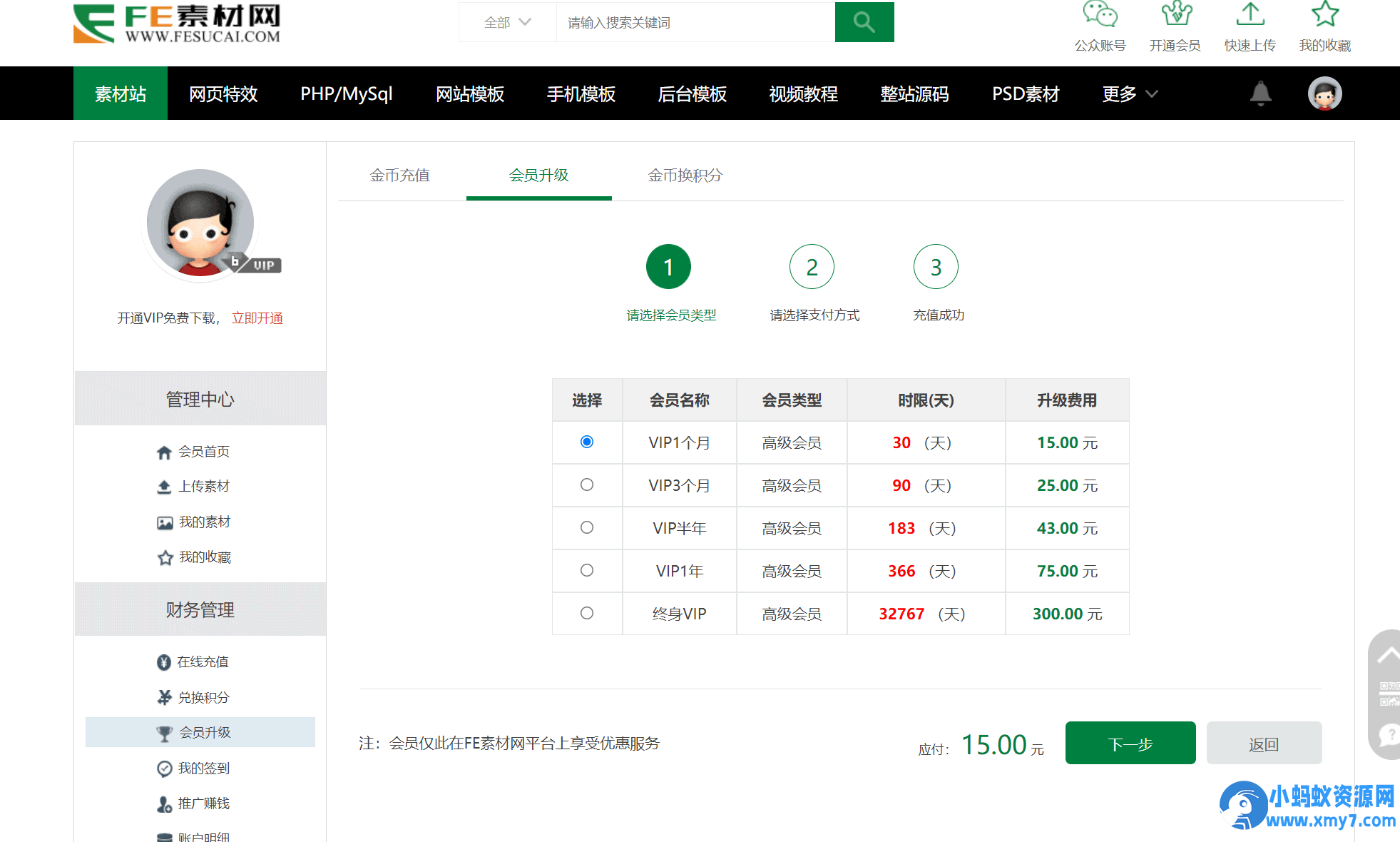Image resolution: width=1400 pixels, height=842 pixels.
Task: Click the trophy icon beside 会员升级
Action: [x=165, y=733]
